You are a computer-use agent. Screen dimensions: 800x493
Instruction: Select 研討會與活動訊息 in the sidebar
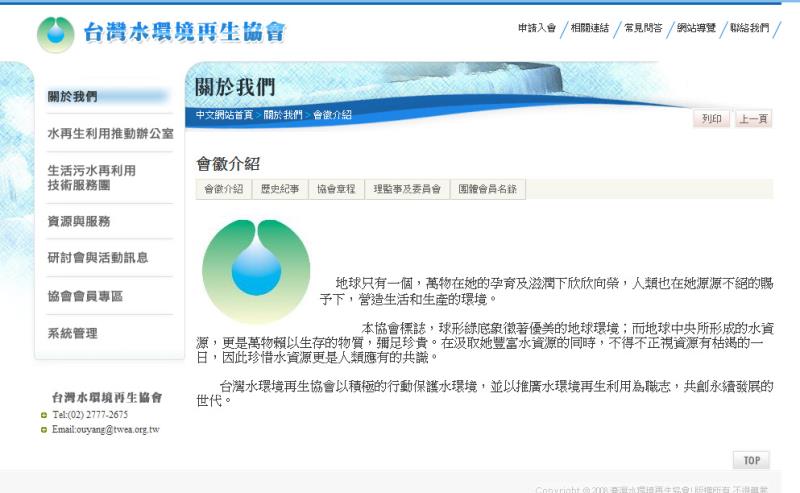point(98,258)
